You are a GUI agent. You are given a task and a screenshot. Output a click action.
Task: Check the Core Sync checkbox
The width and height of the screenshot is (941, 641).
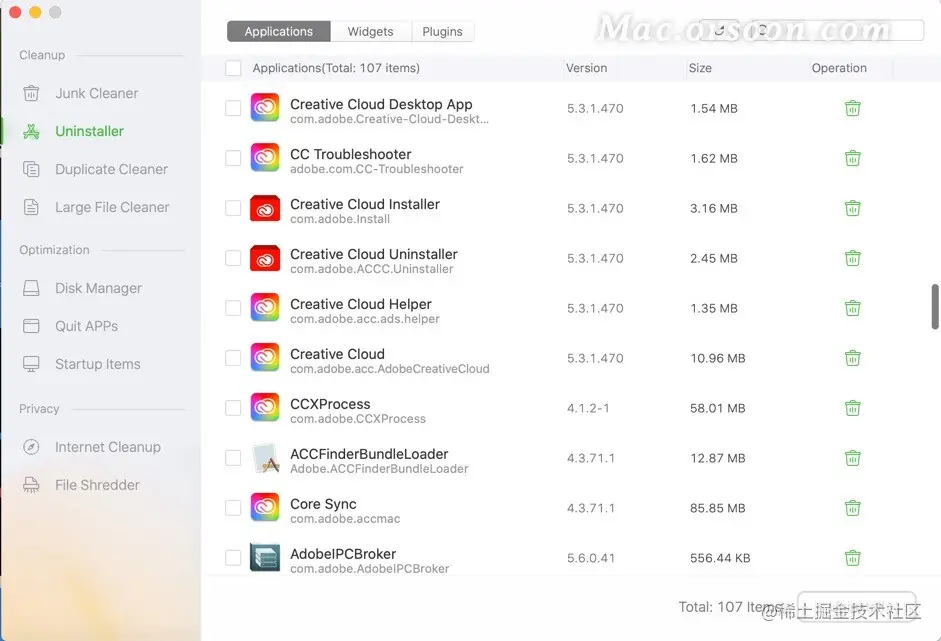(233, 508)
